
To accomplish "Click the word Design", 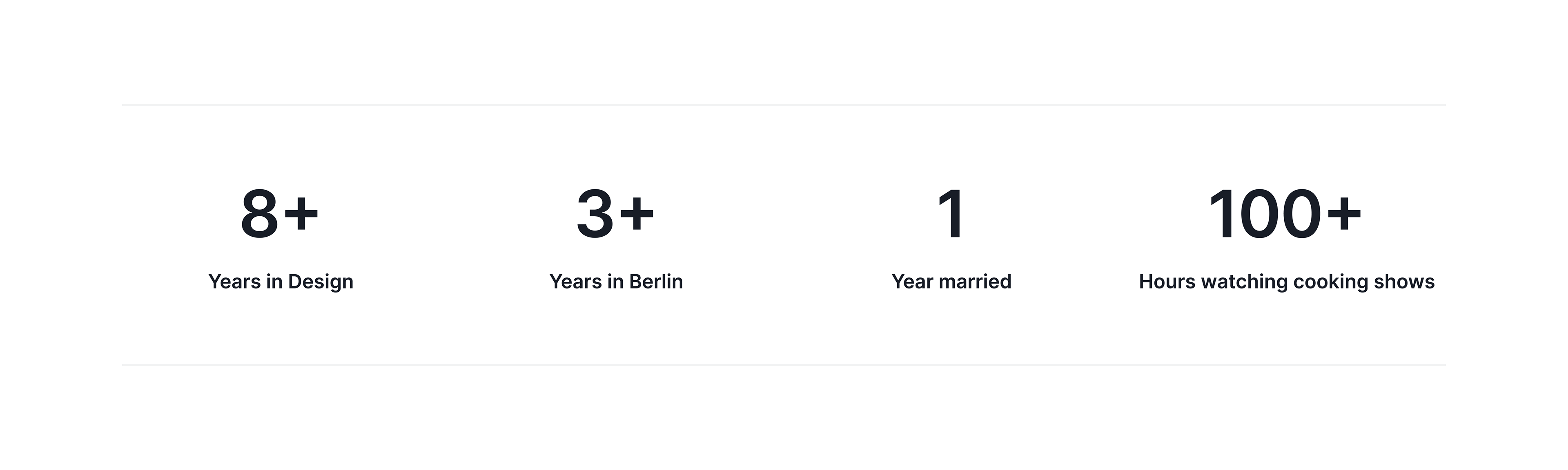I will click(x=320, y=282).
